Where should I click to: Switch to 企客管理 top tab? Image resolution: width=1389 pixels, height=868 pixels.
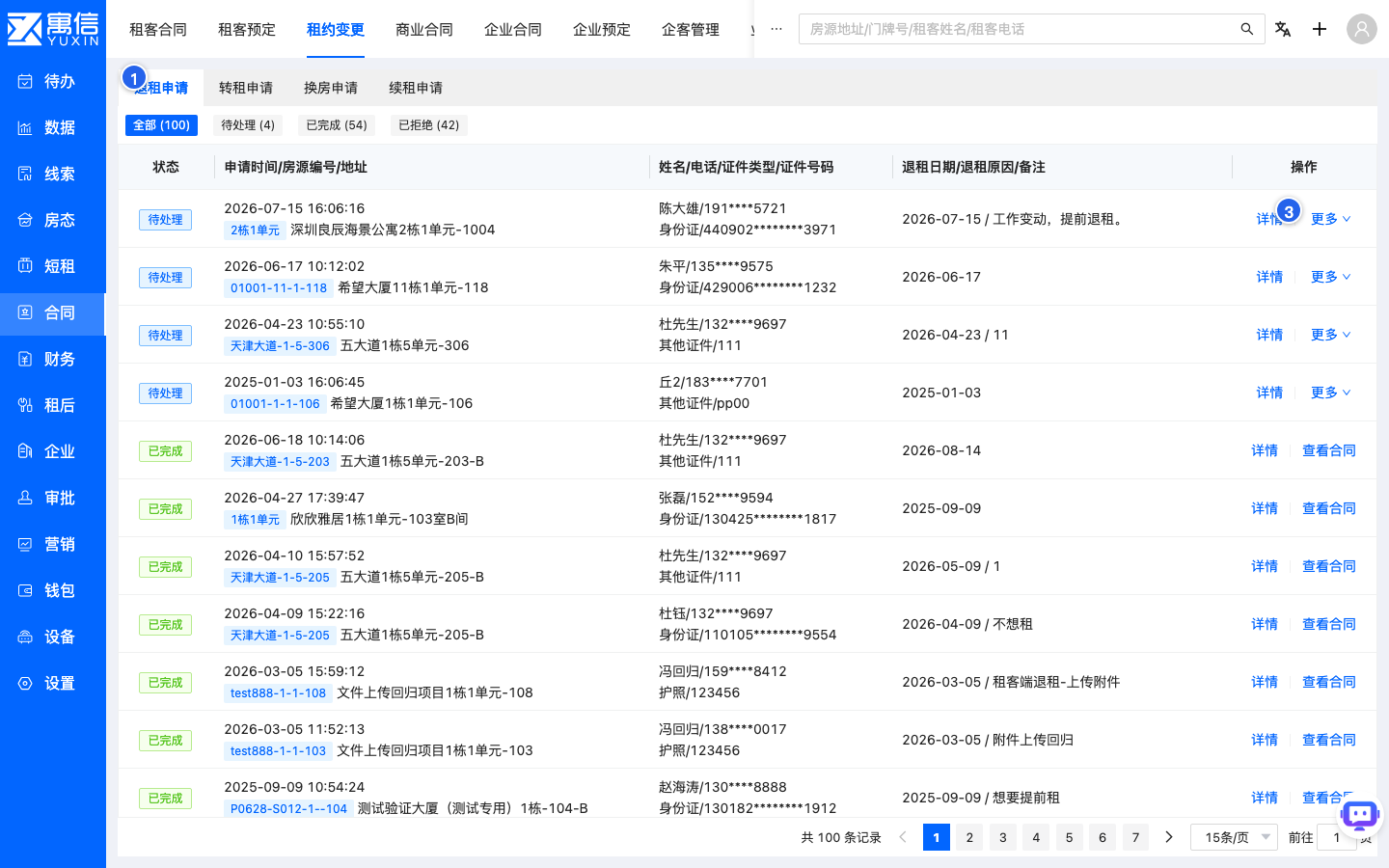tap(691, 29)
